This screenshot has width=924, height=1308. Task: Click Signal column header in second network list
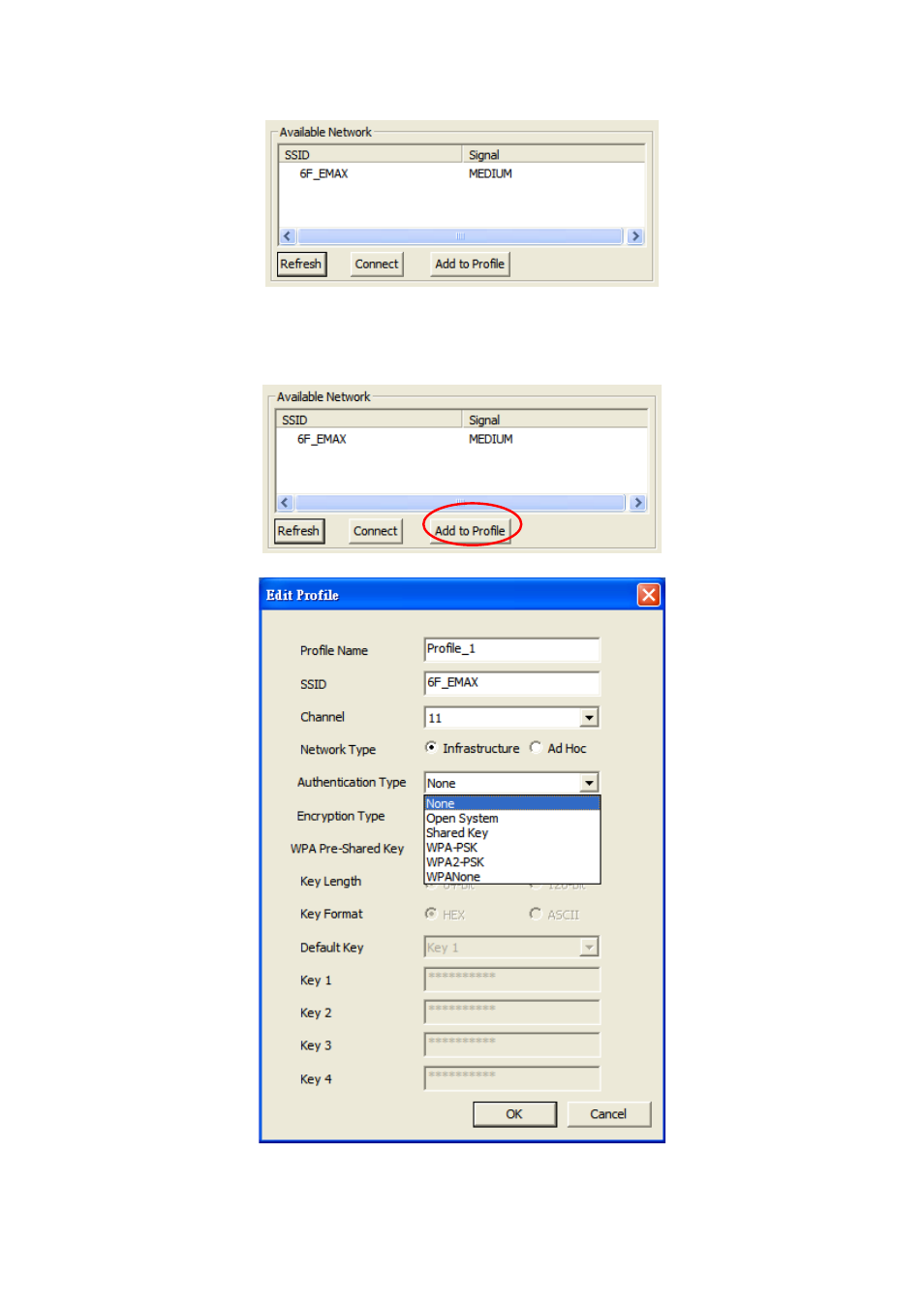555,420
